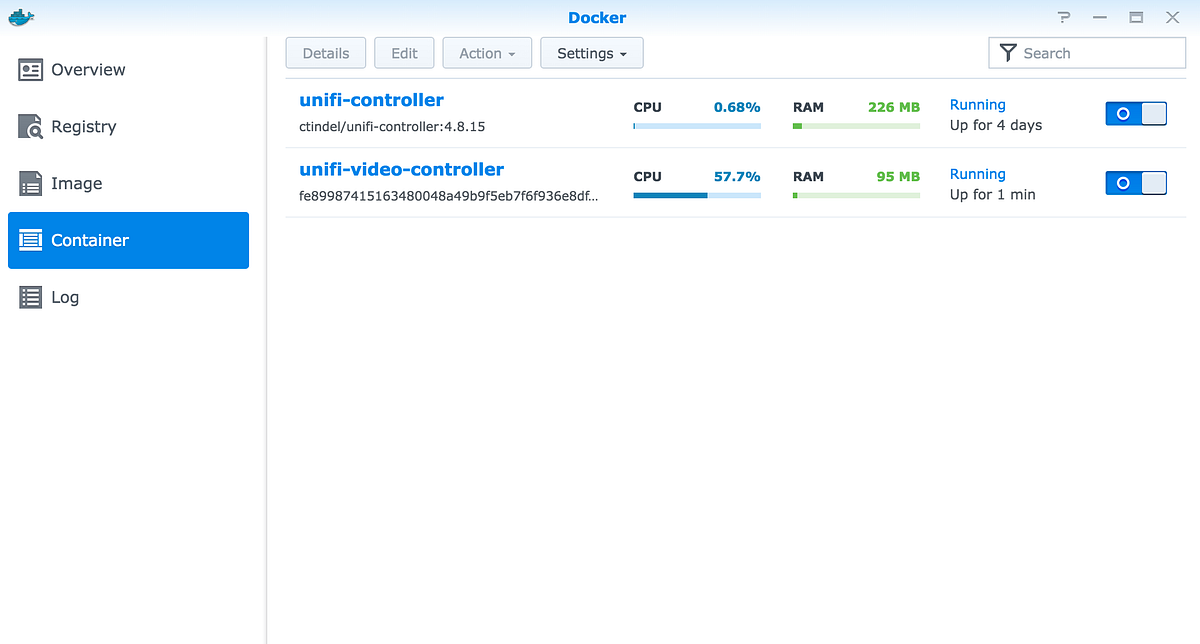Open the unifi-controller container link

(x=371, y=99)
